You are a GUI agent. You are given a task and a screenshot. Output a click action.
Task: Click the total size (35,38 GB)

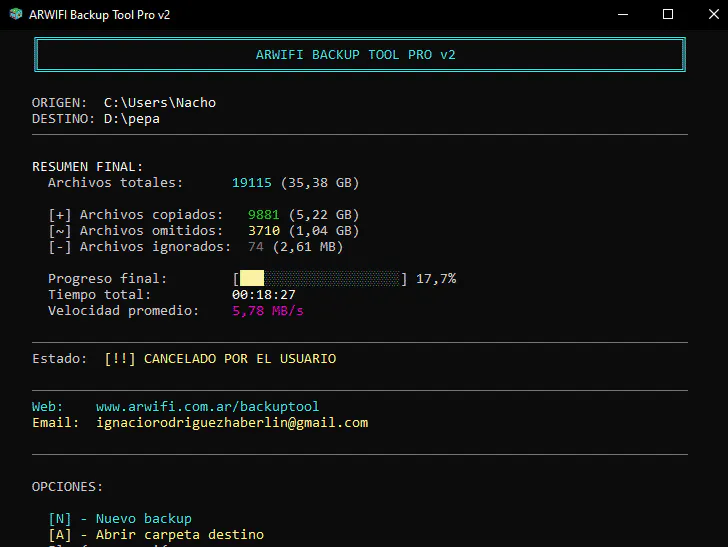pyautogui.click(x=320, y=182)
